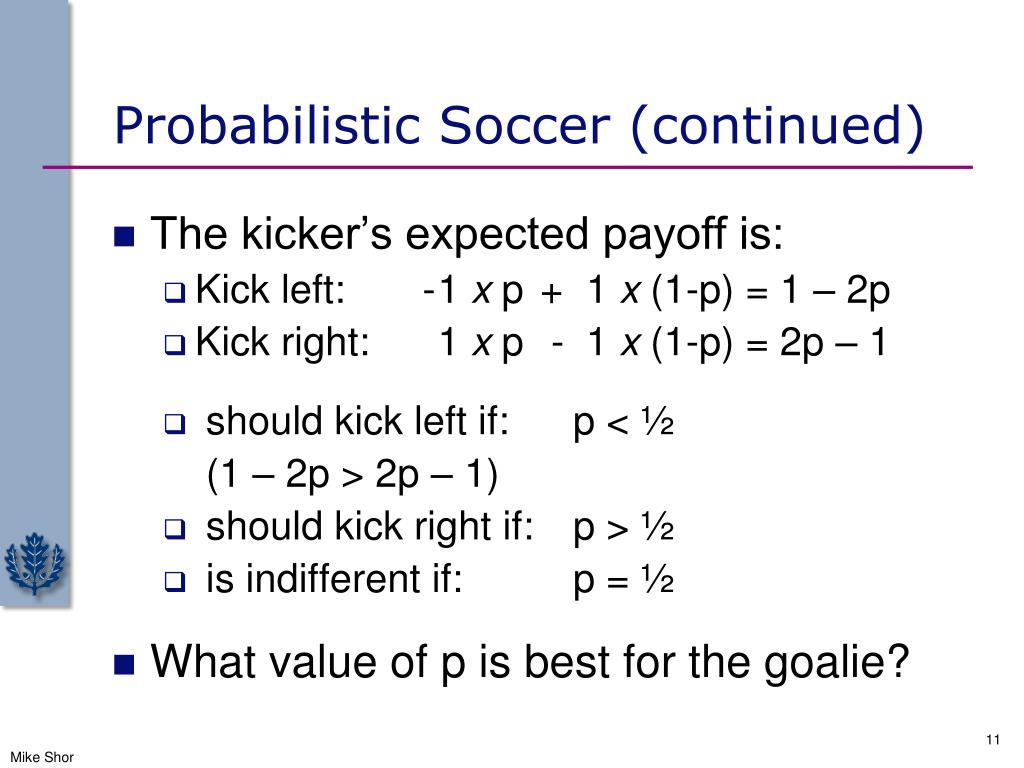Click the square bullet before 'What value of p'

(x=124, y=664)
